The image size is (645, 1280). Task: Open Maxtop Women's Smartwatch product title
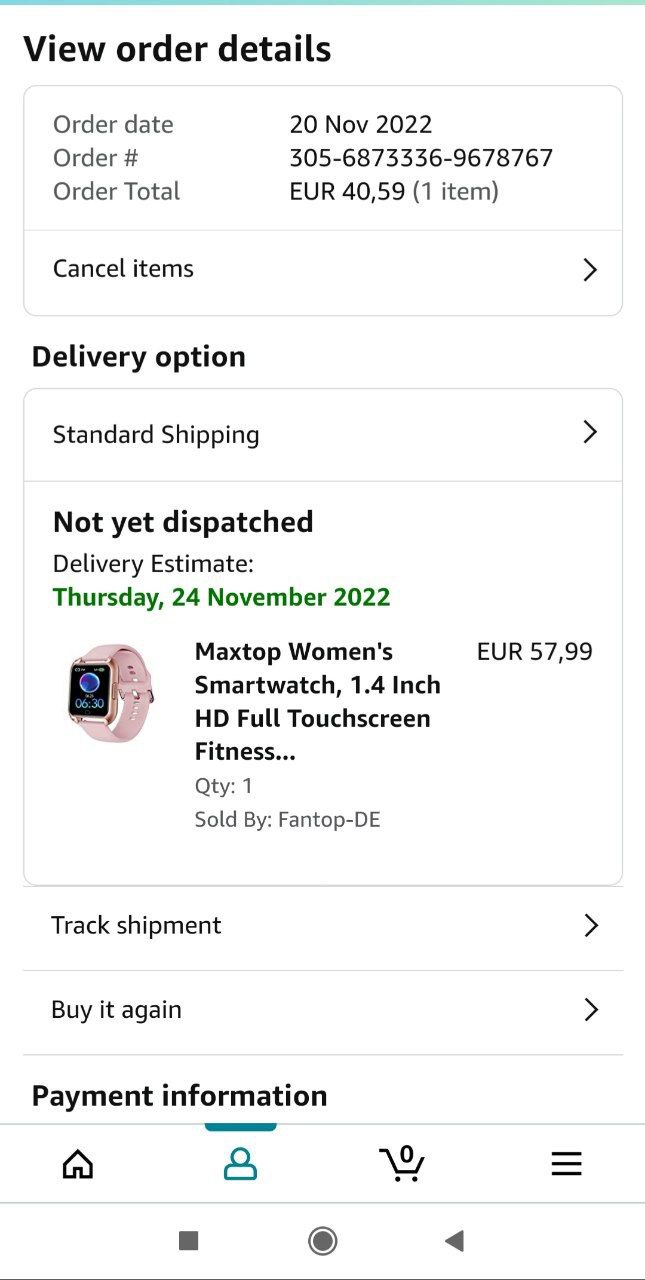pos(318,702)
